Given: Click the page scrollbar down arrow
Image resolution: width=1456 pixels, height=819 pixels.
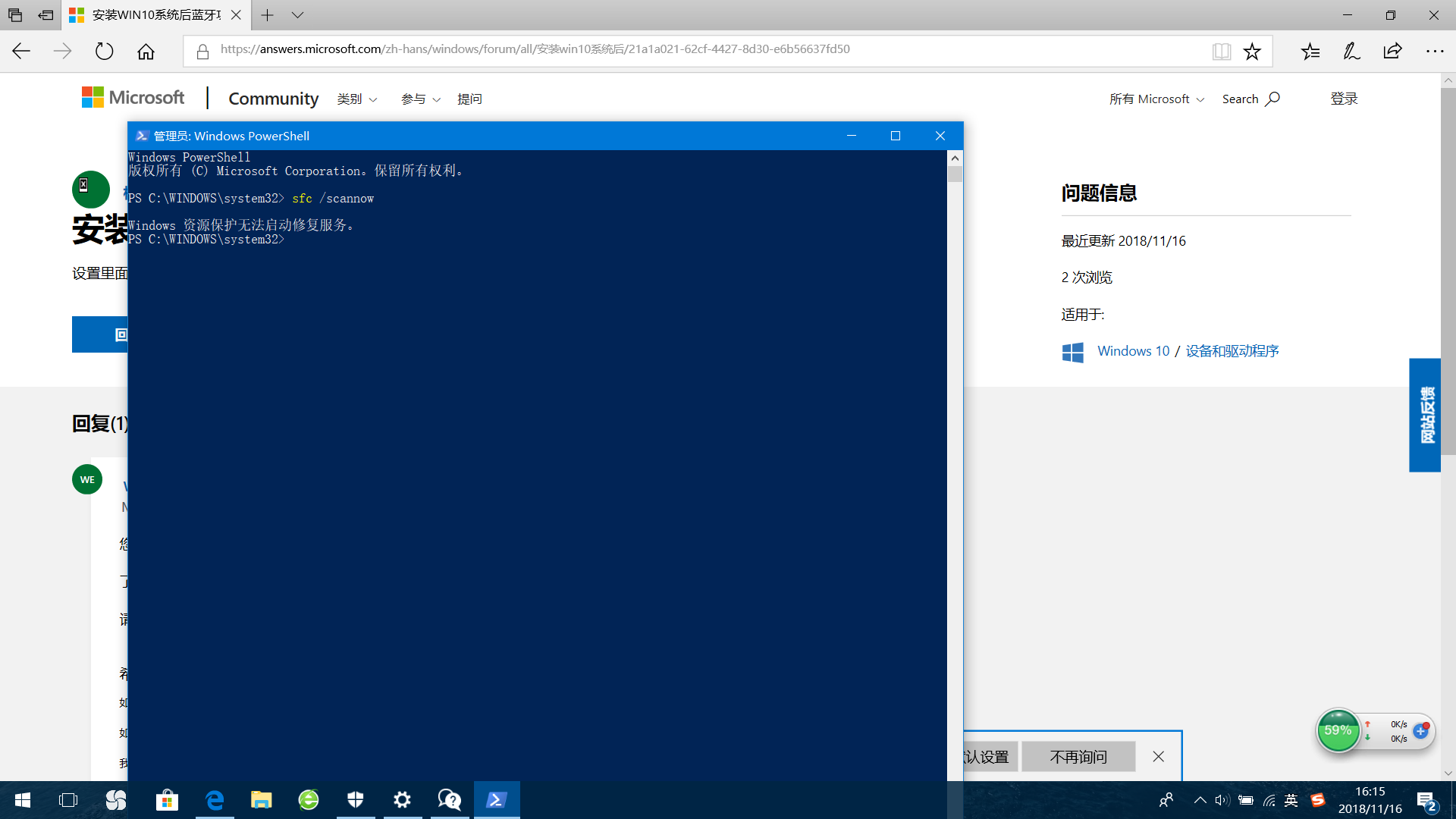Looking at the screenshot, I should click(1448, 773).
